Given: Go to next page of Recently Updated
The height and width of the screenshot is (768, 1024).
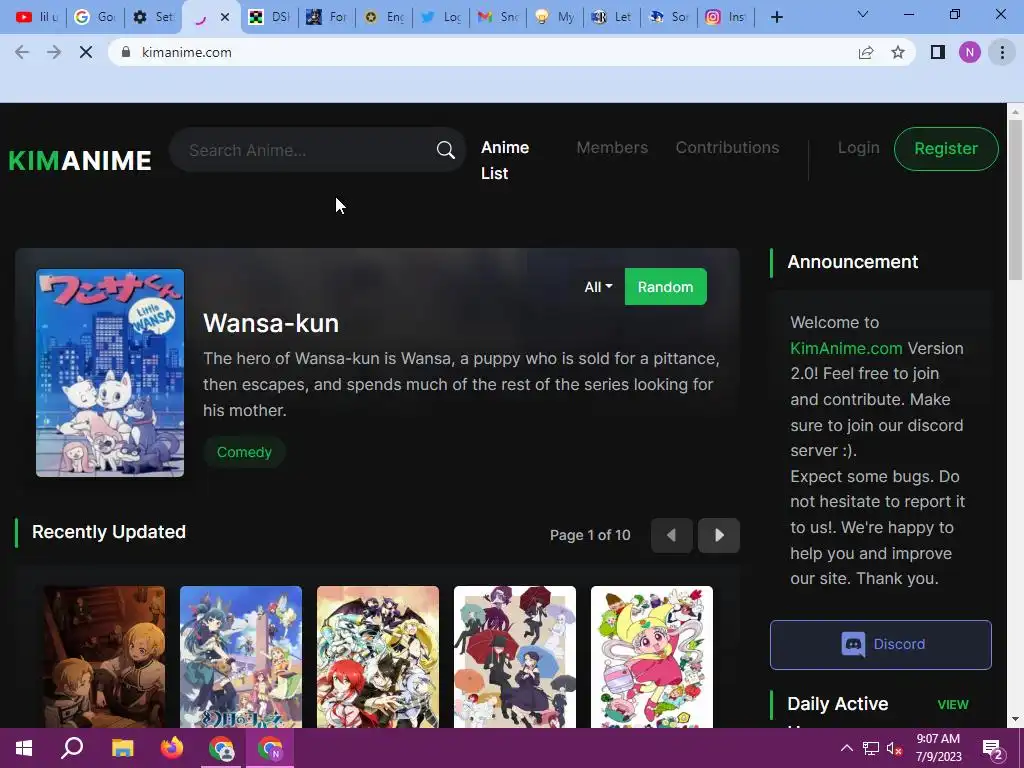Looking at the screenshot, I should 719,536.
